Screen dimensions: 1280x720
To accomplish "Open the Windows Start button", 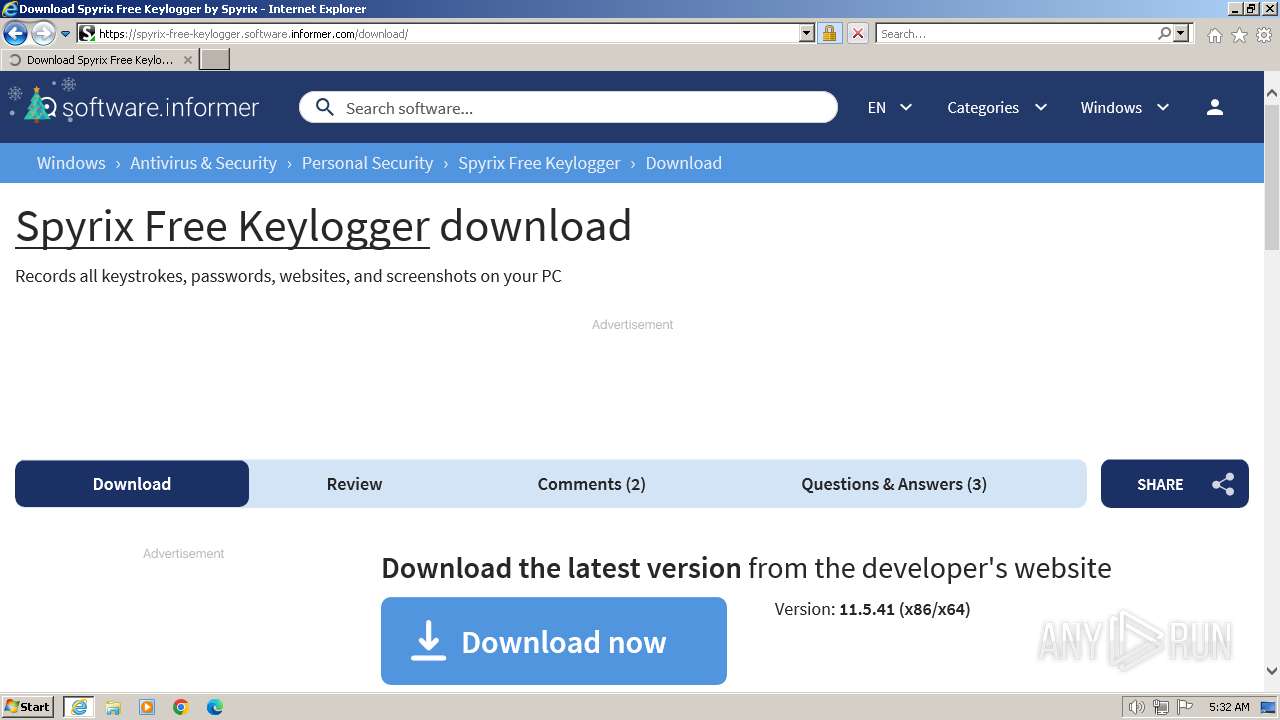I will click(x=28, y=706).
